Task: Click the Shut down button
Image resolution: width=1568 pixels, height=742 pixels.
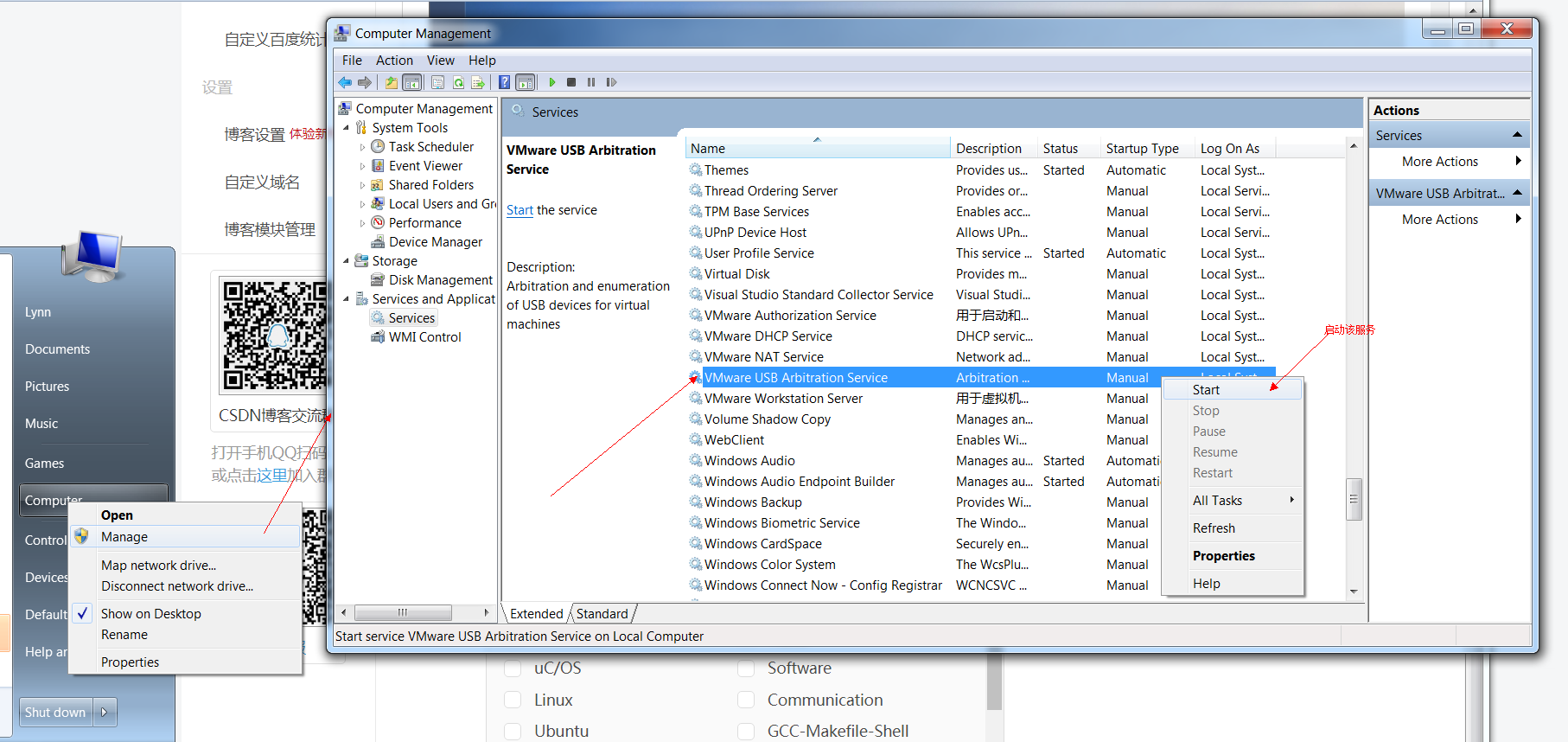Action: click(55, 713)
